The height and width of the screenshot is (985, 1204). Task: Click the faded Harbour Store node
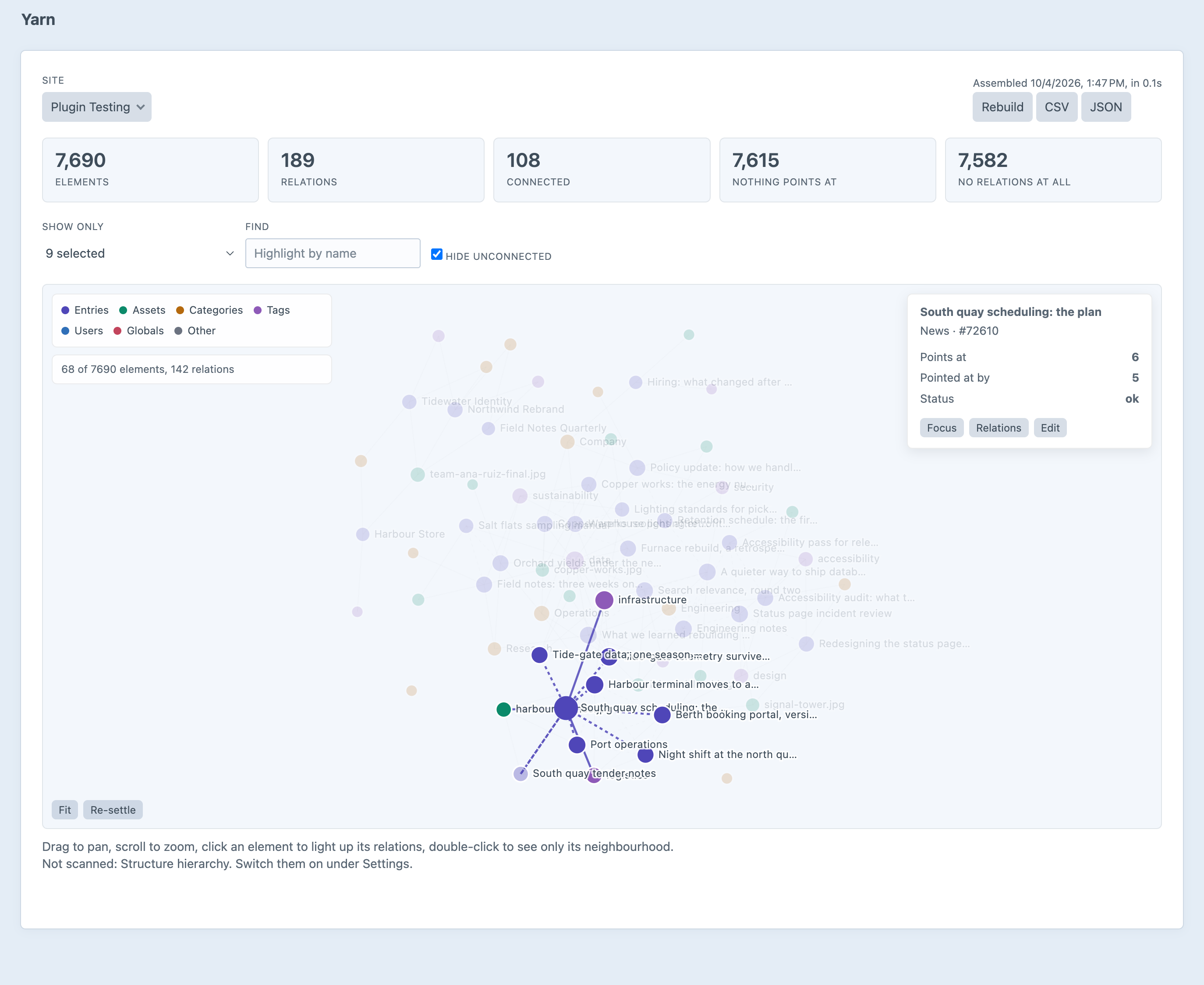363,534
